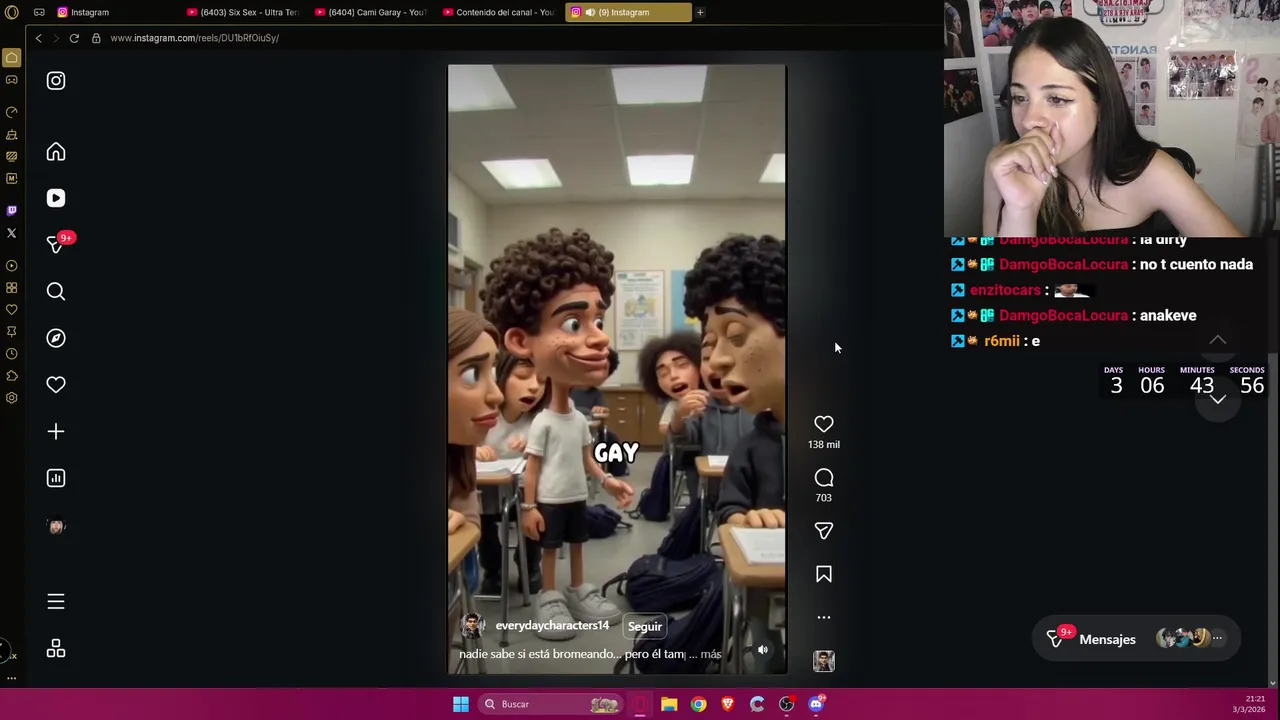Screen dimensions: 1280x720
Task: Open Twitch in the Opera sidebar
Action: coord(12,210)
